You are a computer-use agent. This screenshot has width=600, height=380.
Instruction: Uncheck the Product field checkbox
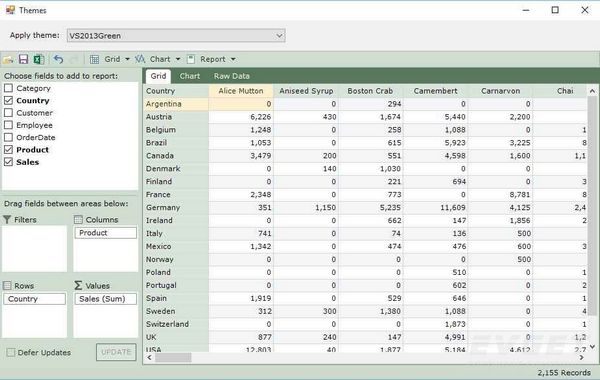click(8, 149)
